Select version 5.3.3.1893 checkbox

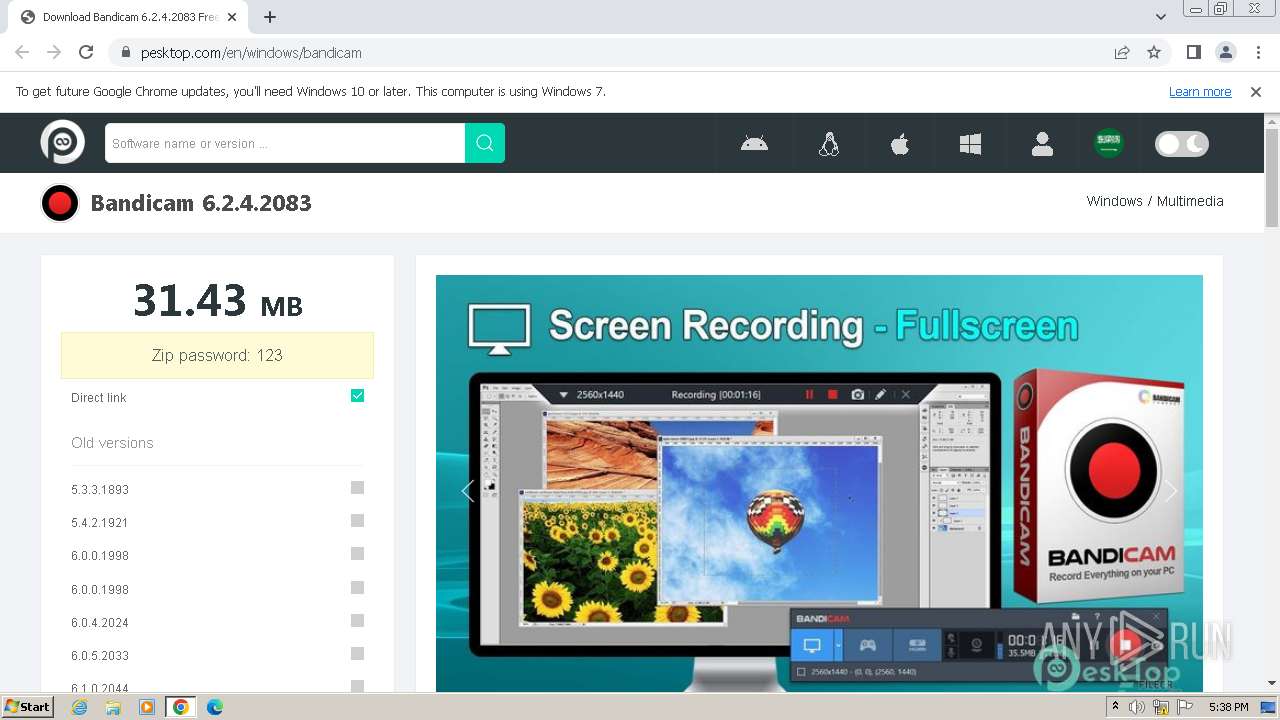[357, 488]
